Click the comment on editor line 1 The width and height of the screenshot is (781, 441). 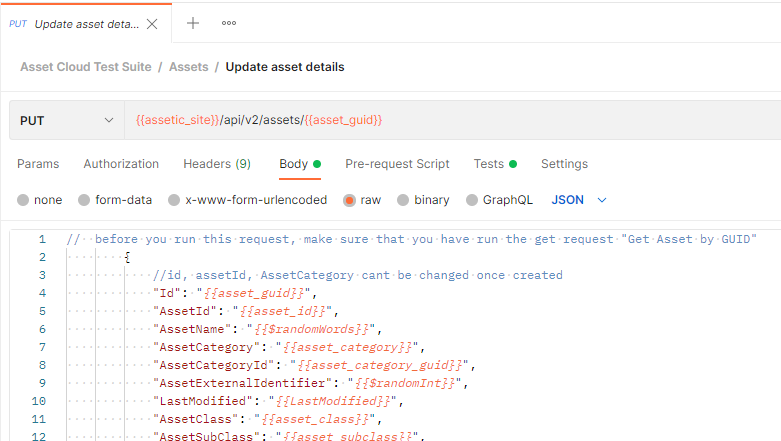tap(411, 239)
